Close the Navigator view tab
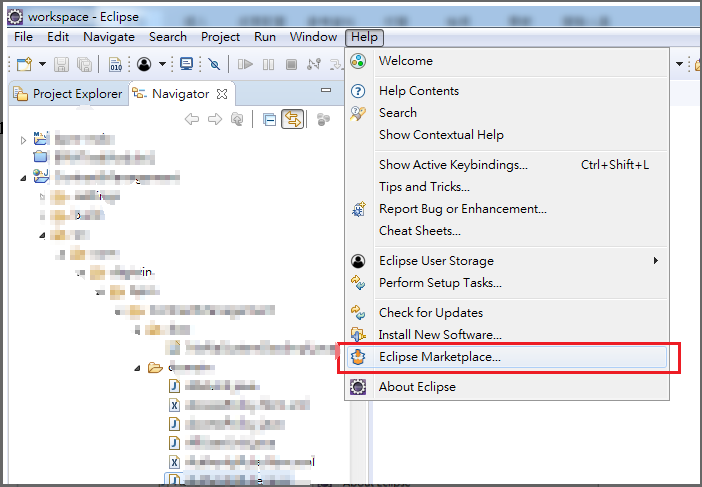The width and height of the screenshot is (702, 487). (x=222, y=94)
